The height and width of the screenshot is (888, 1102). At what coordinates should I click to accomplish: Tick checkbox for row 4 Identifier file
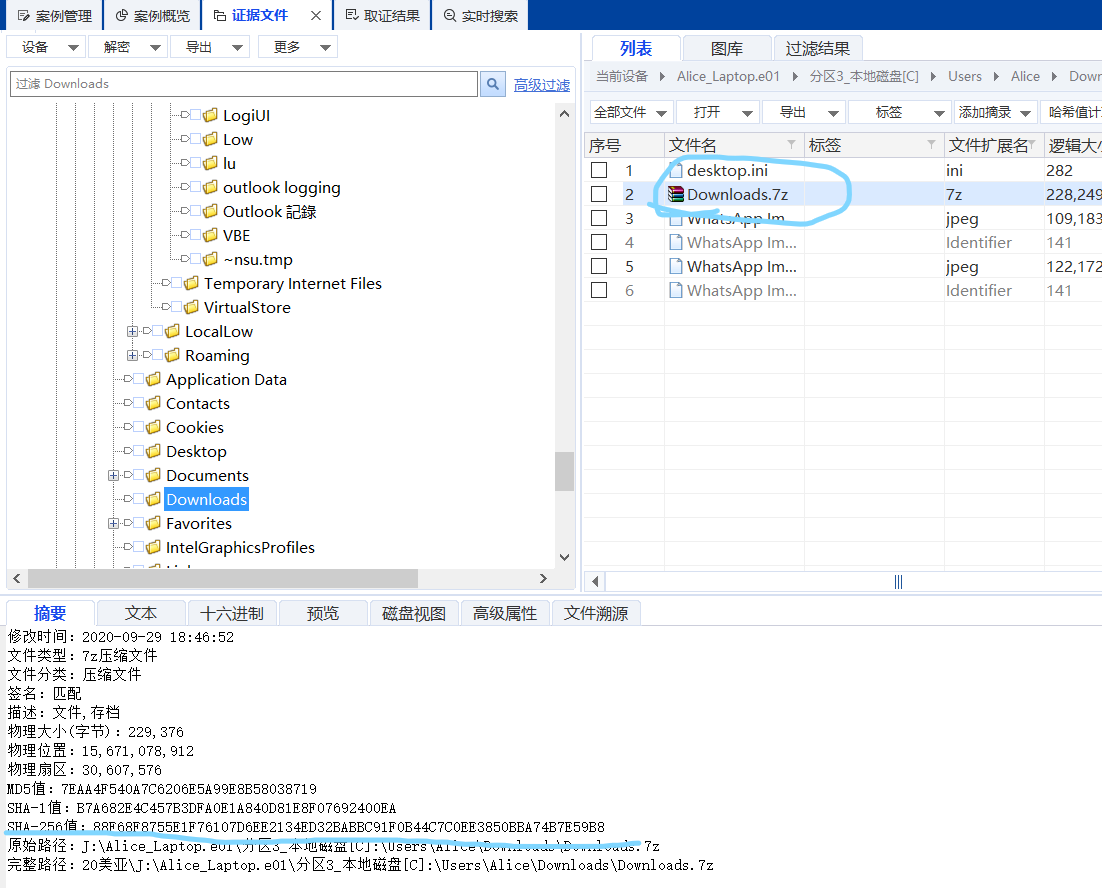[x=599, y=242]
